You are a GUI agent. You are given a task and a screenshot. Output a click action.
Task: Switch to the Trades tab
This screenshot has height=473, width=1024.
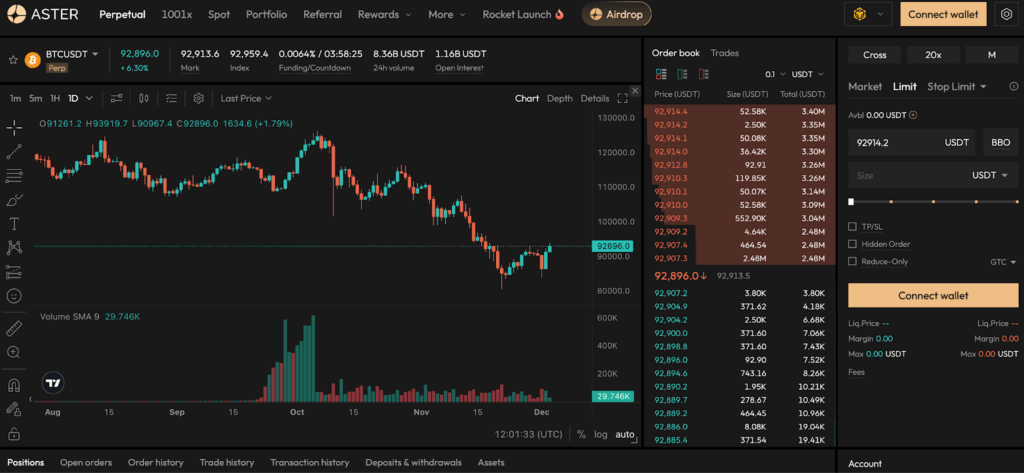coord(725,53)
